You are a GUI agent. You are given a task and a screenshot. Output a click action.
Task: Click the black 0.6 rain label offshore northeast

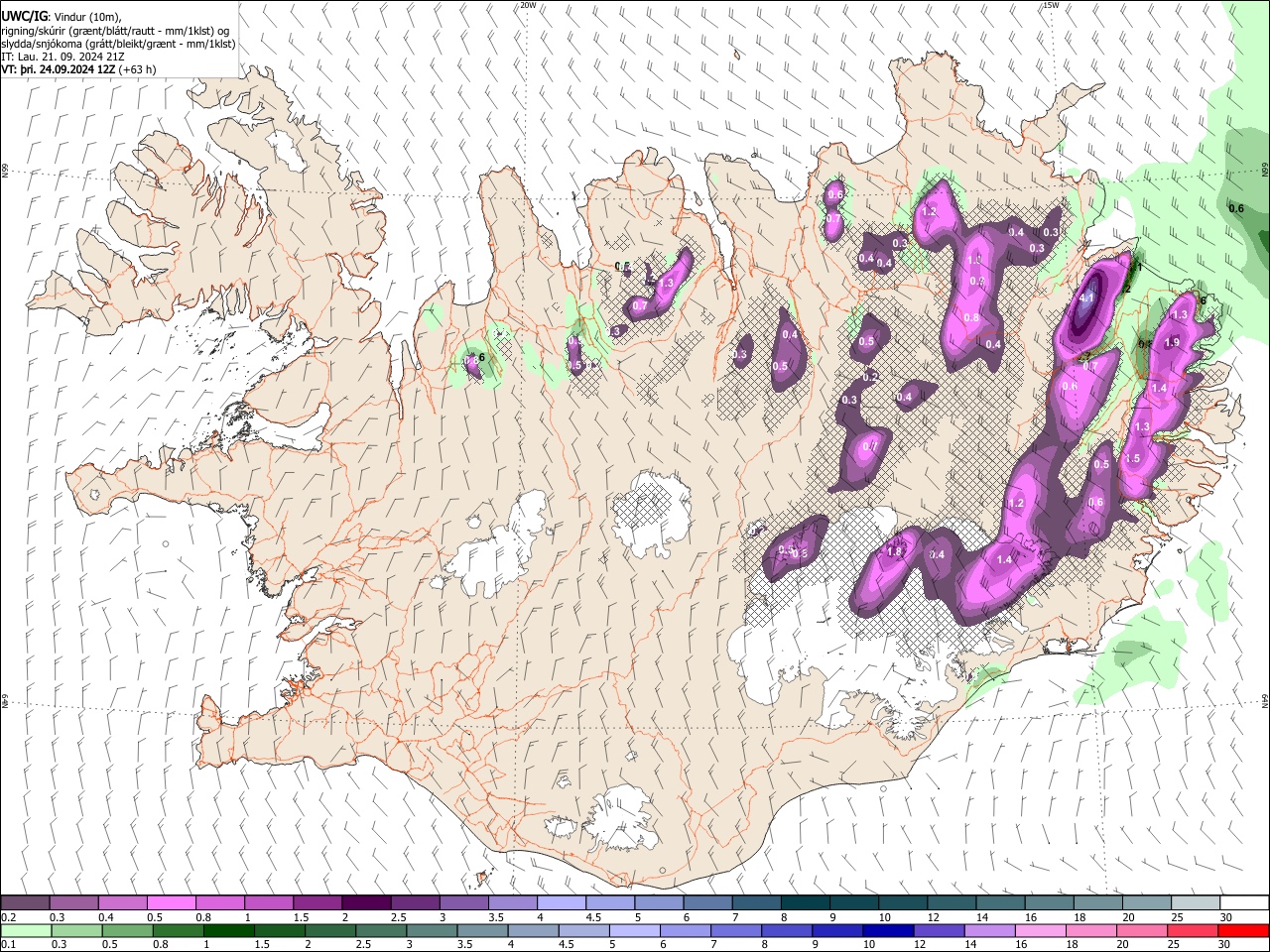tap(1236, 208)
